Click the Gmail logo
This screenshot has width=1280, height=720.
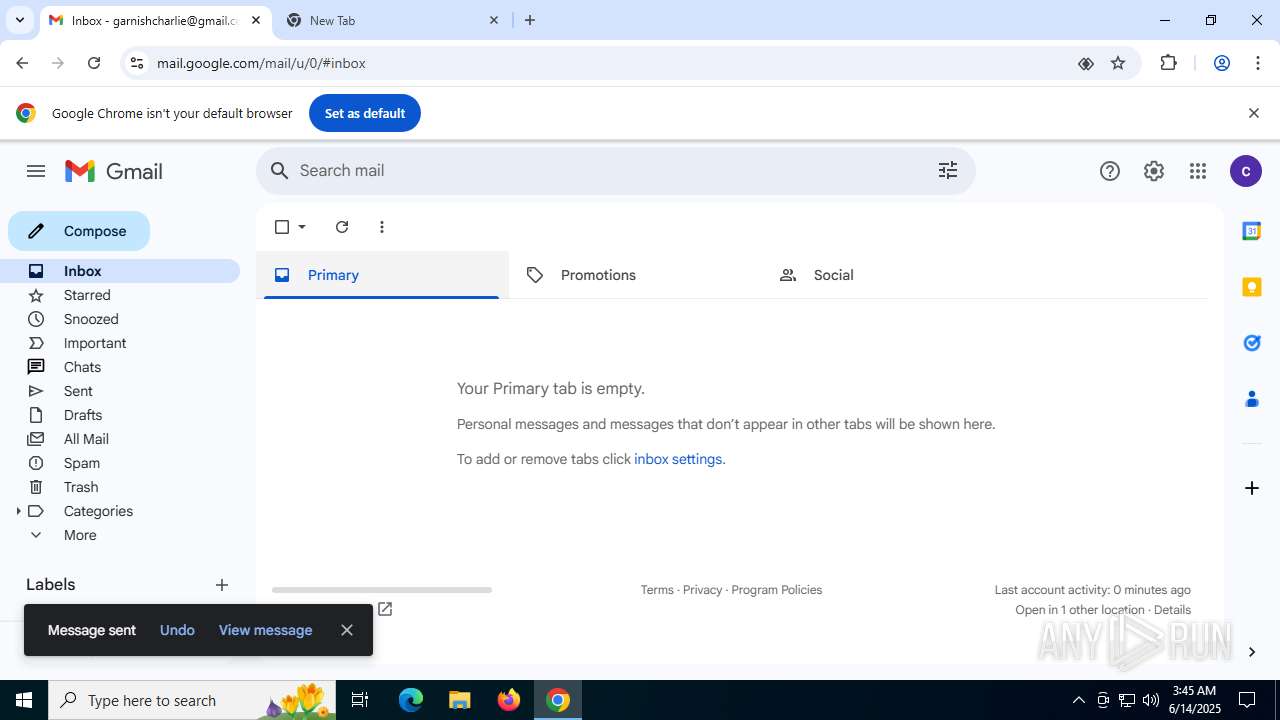tap(114, 171)
